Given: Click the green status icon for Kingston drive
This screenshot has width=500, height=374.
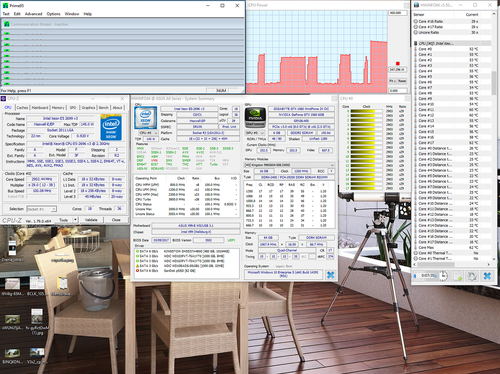Looking at the screenshot, I should (137, 251).
